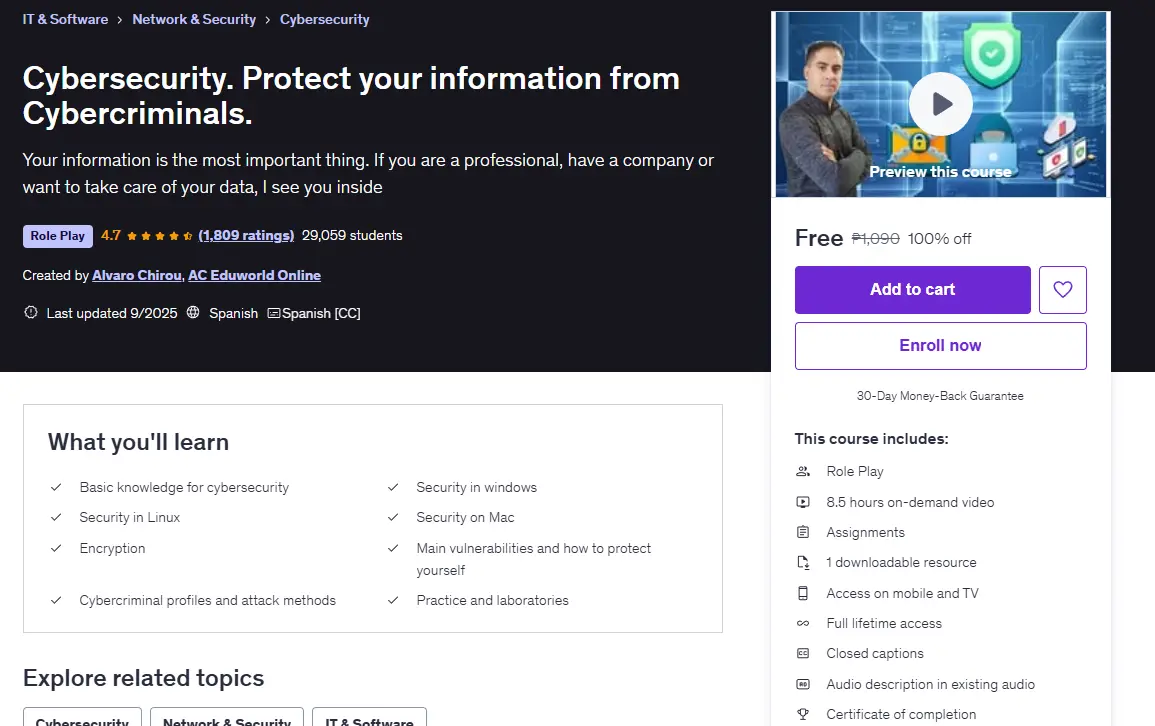Screen dimensions: 1155x726
Task: Click the language globe icon
Action: pos(193,312)
